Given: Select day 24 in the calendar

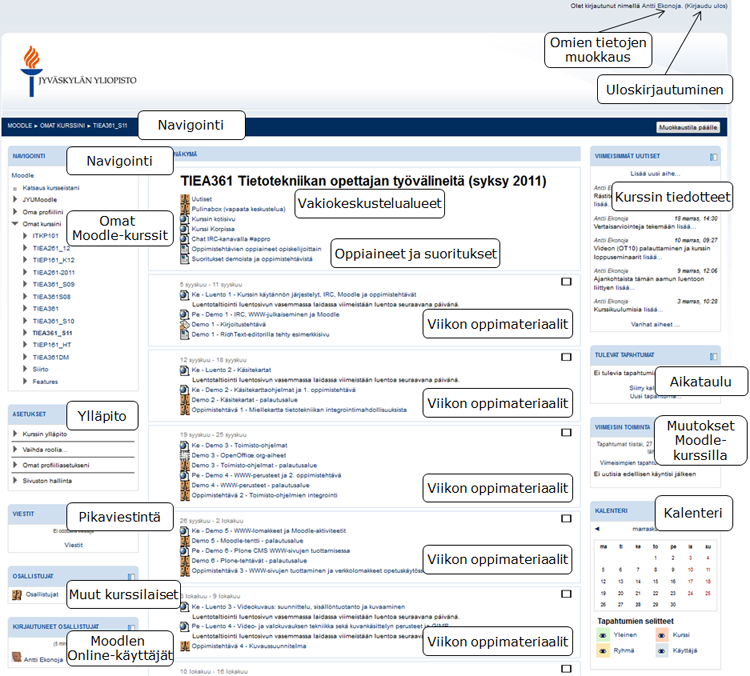Looking at the screenshot, I should tap(690, 594).
